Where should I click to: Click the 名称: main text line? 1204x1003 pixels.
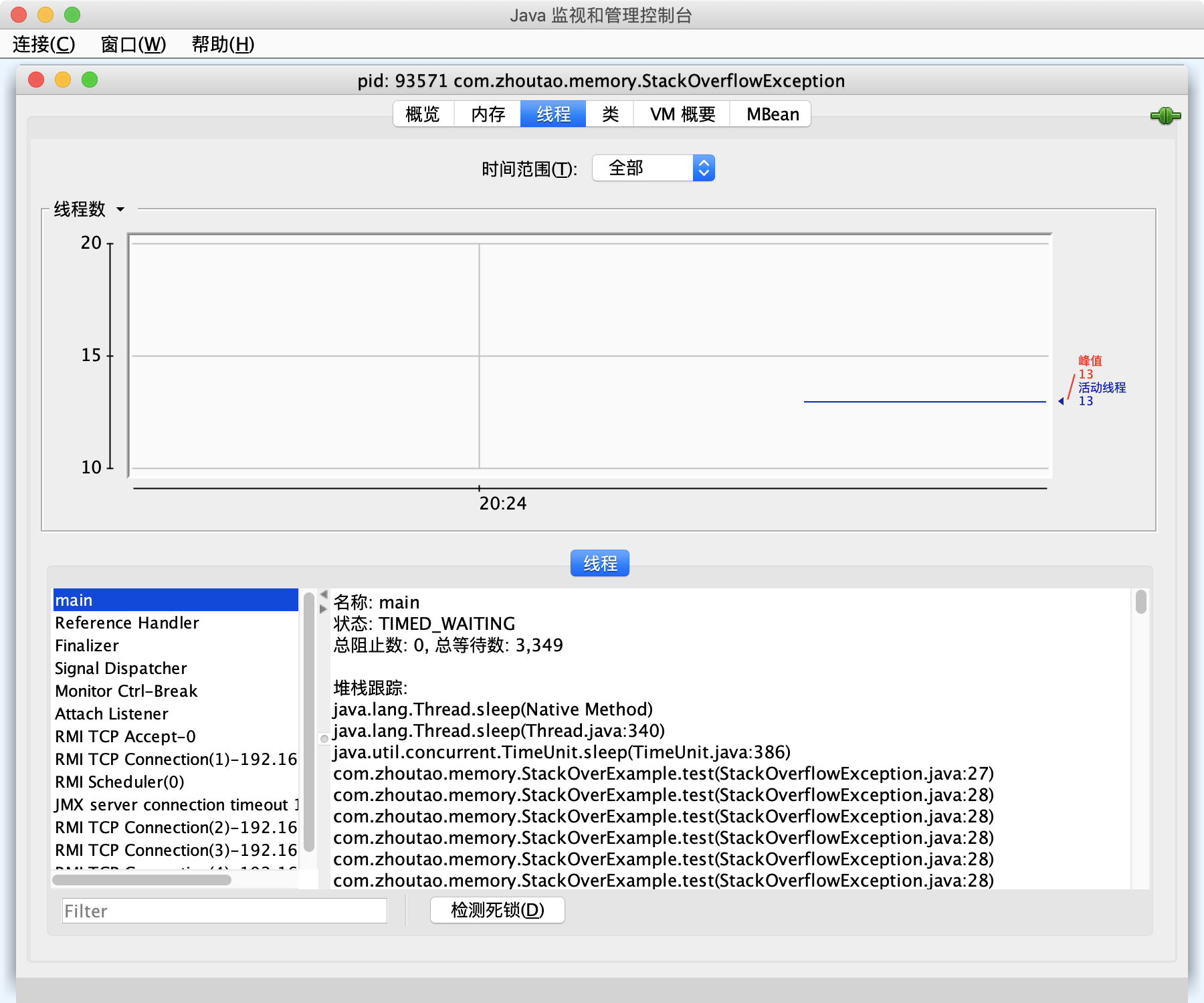click(x=376, y=602)
